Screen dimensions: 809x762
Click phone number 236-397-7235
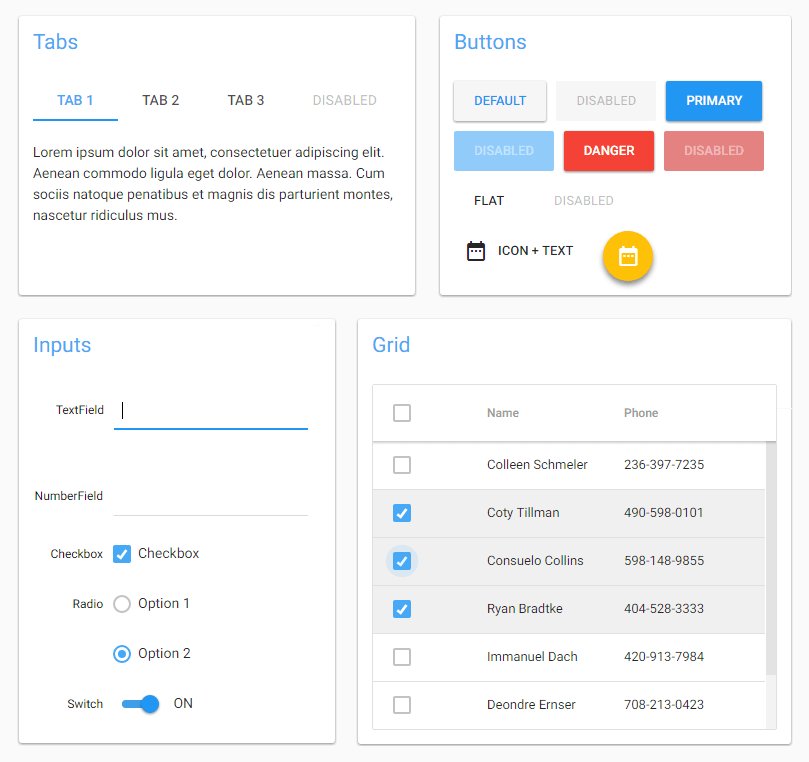pos(664,465)
